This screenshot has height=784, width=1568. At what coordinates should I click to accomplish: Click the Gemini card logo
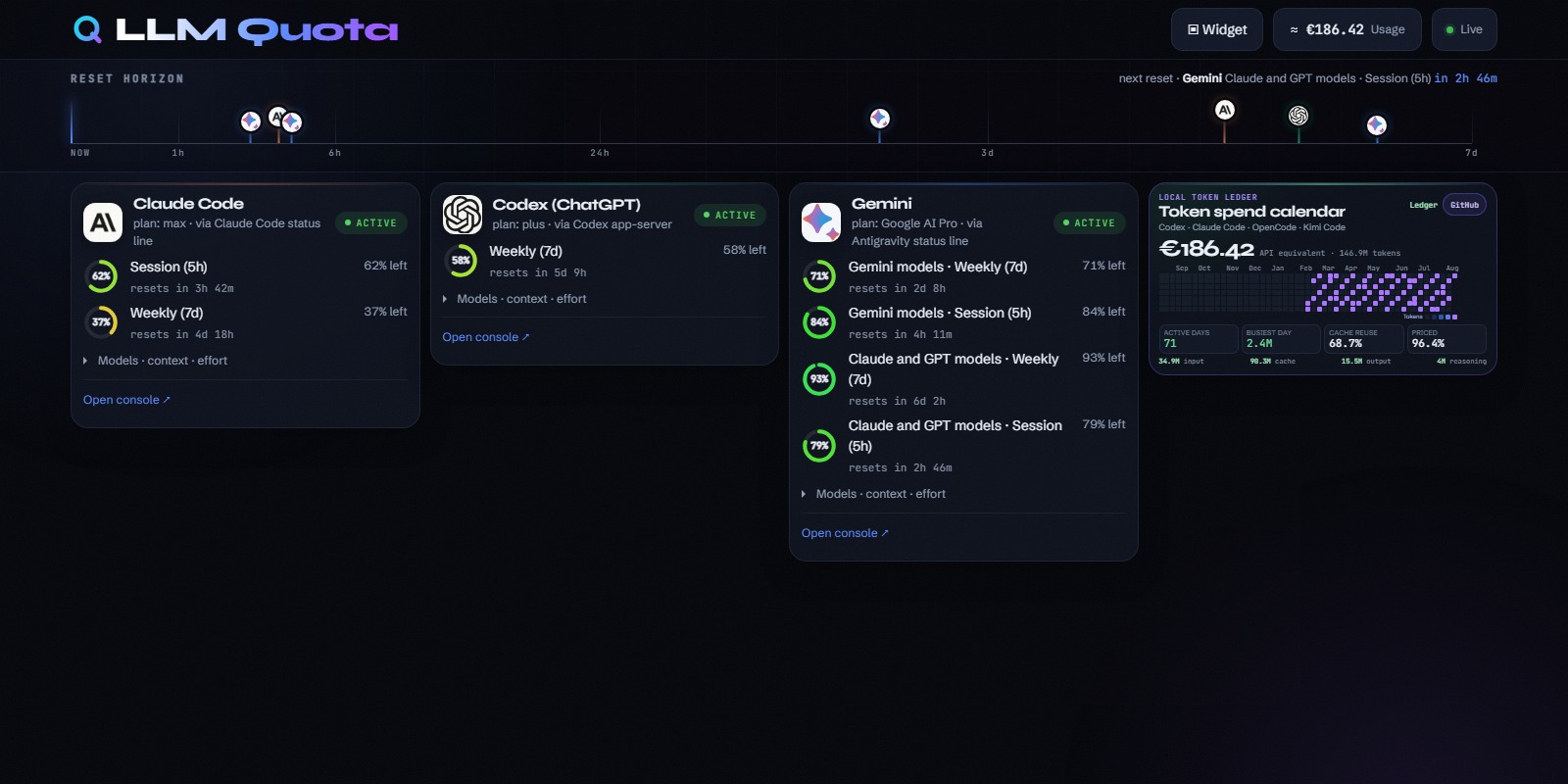coord(821,222)
